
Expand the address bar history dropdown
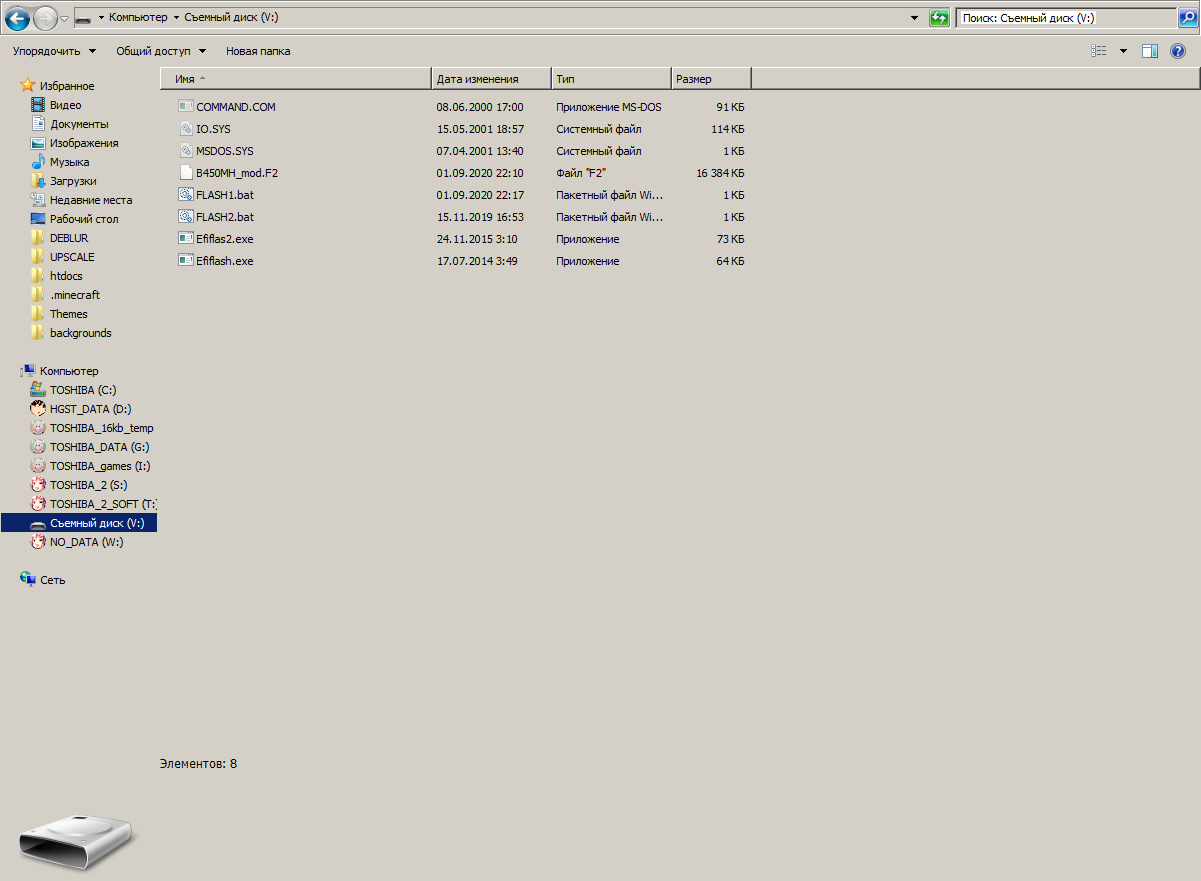click(x=915, y=18)
